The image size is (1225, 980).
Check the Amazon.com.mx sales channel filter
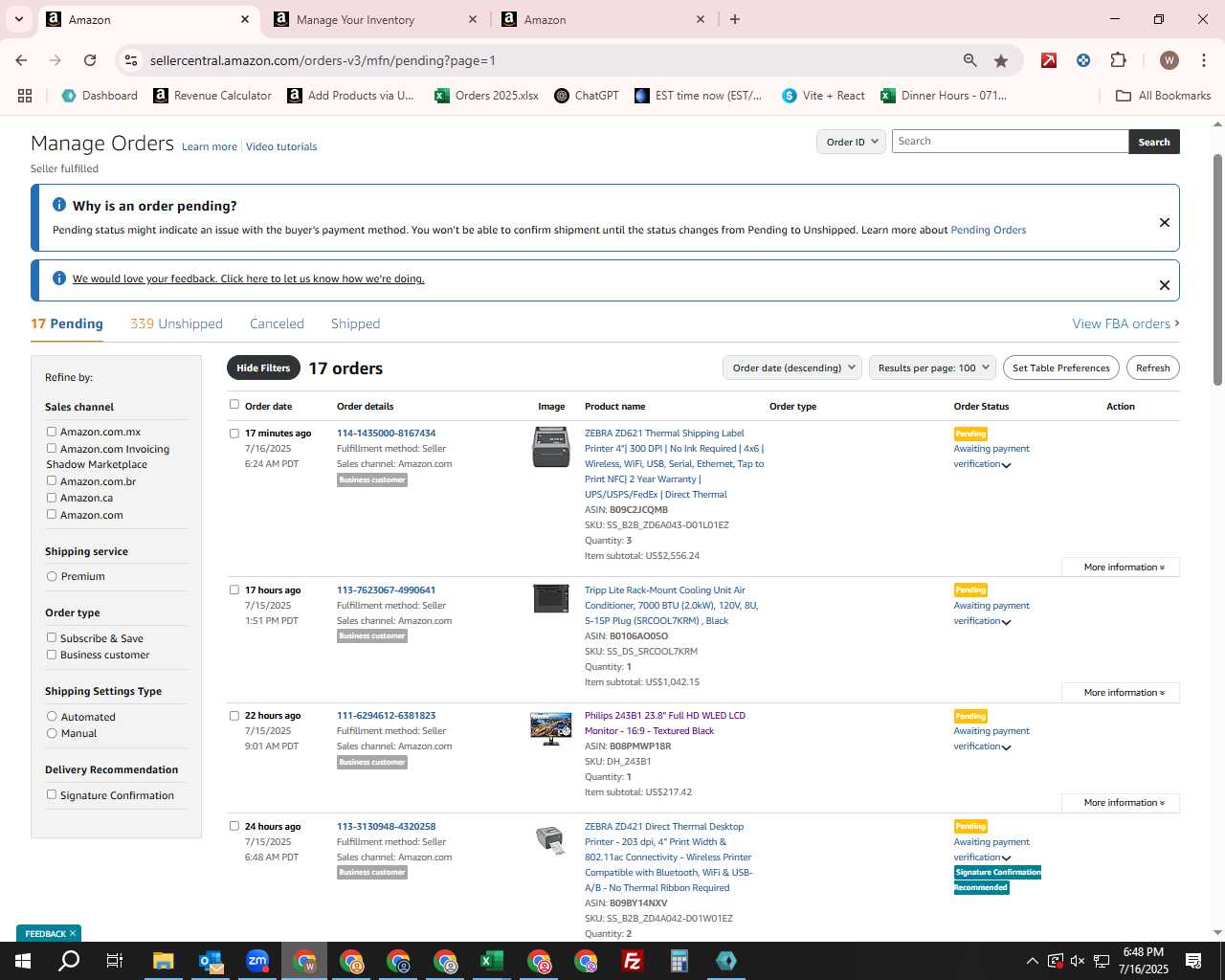coord(52,432)
